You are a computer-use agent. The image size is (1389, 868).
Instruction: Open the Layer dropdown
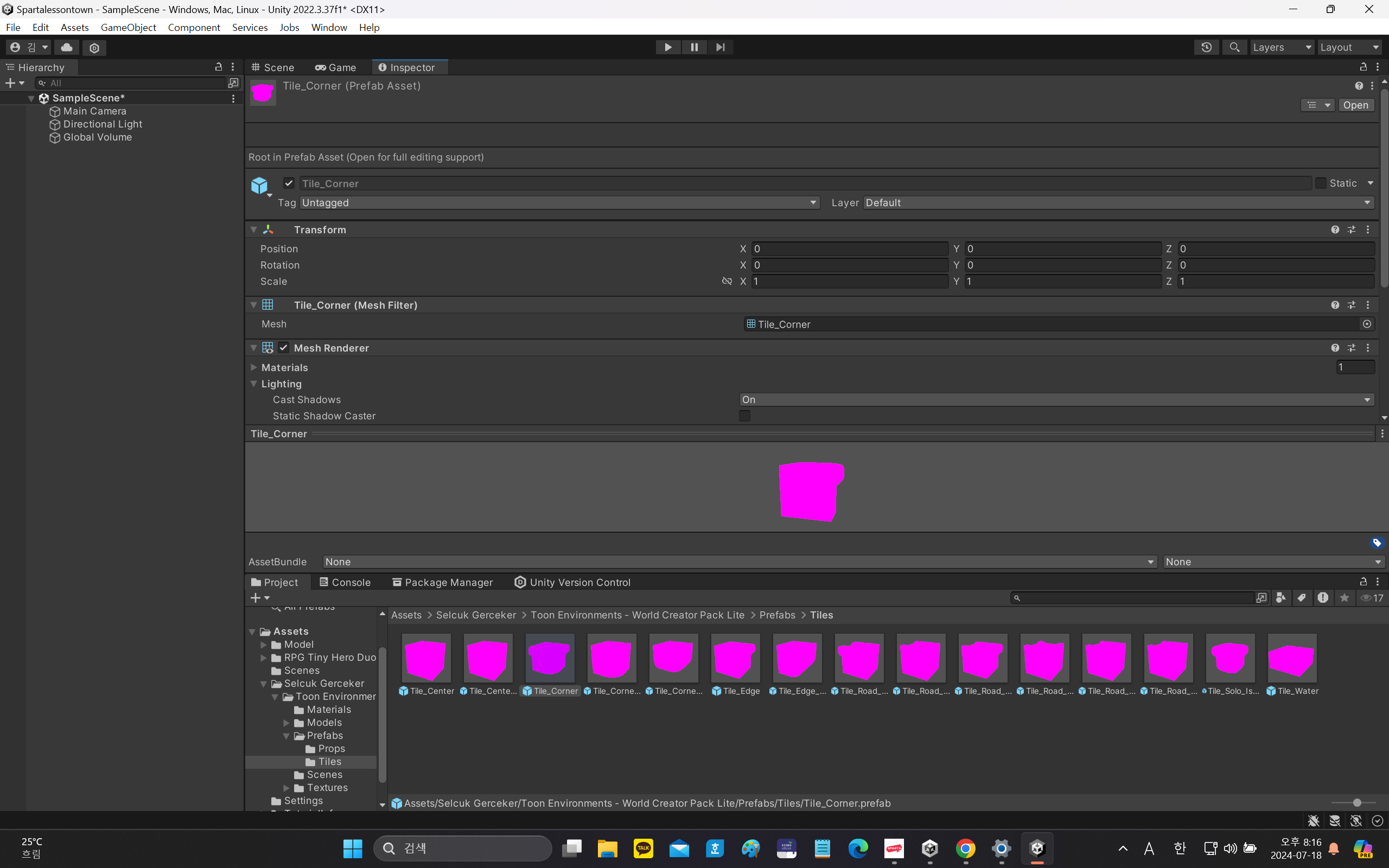(x=1119, y=203)
